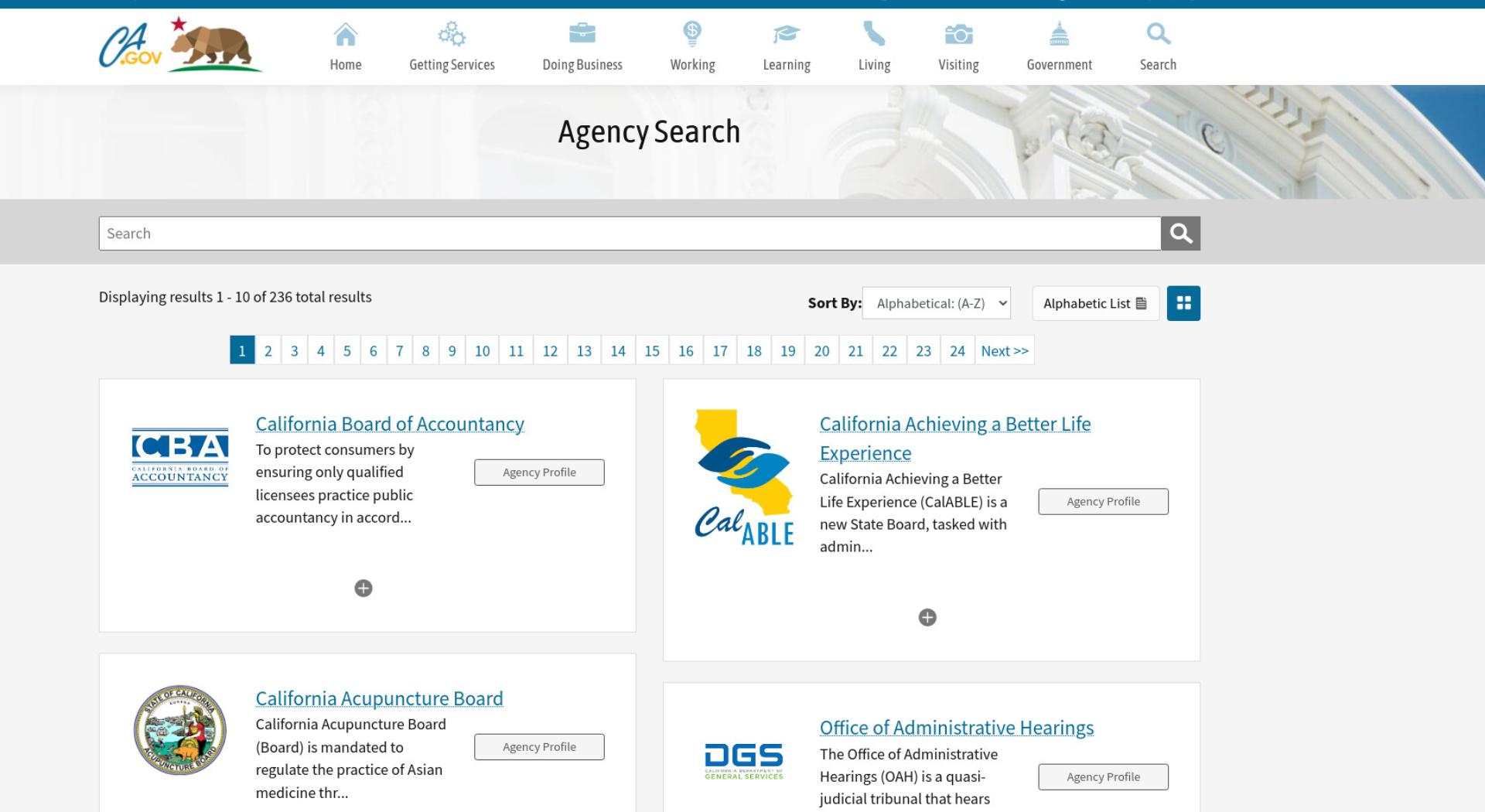1485x812 pixels.
Task: Click the Search magnifier nav icon
Action: pyautogui.click(x=1158, y=34)
